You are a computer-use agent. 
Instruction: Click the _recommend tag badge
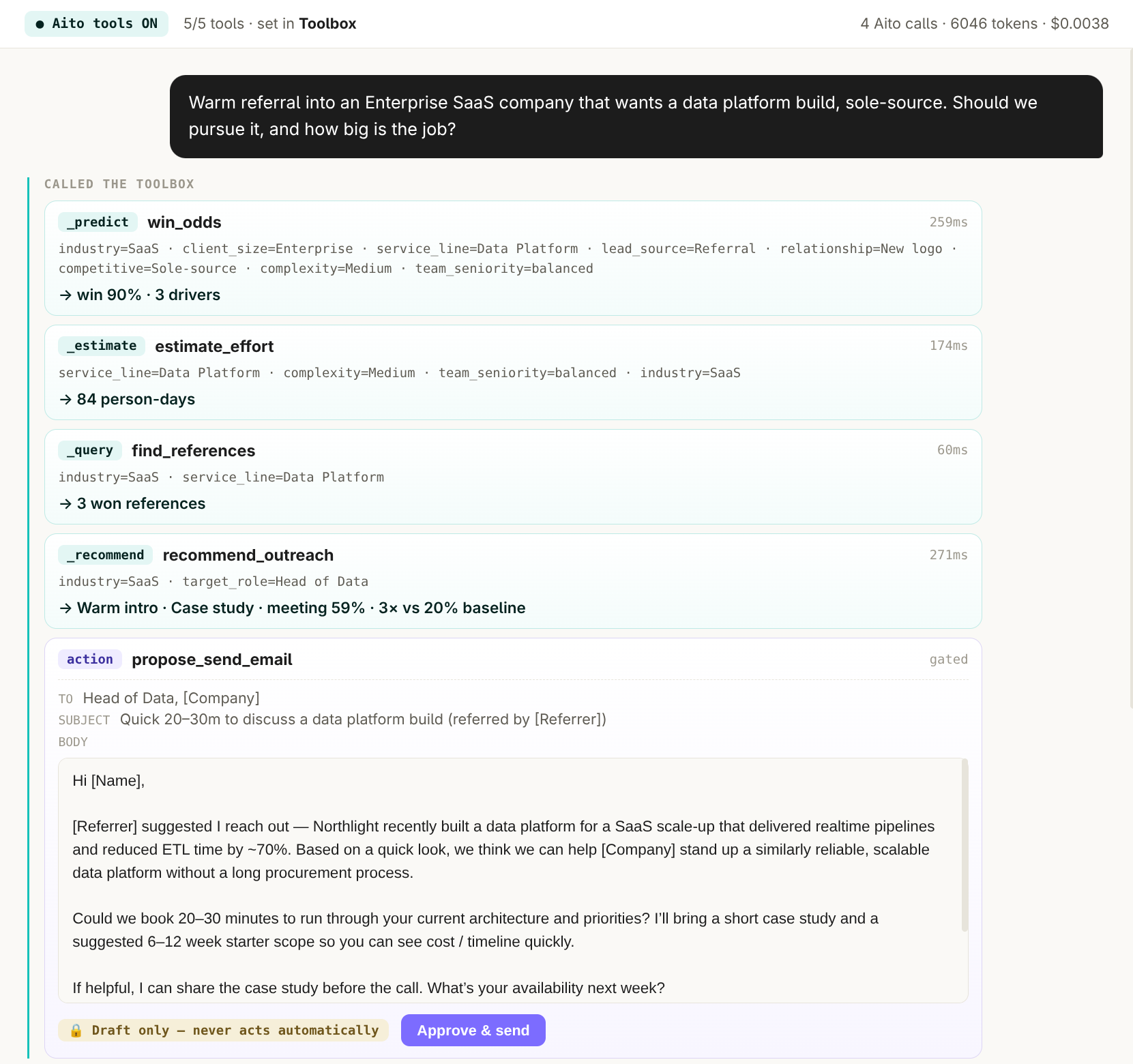pos(105,555)
